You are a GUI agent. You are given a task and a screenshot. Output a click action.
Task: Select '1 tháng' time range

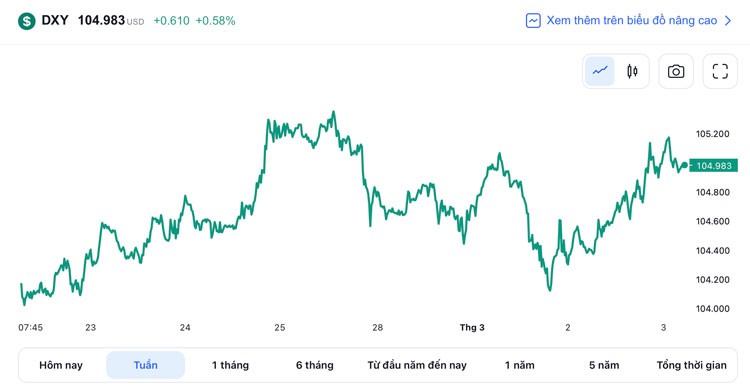pos(230,365)
